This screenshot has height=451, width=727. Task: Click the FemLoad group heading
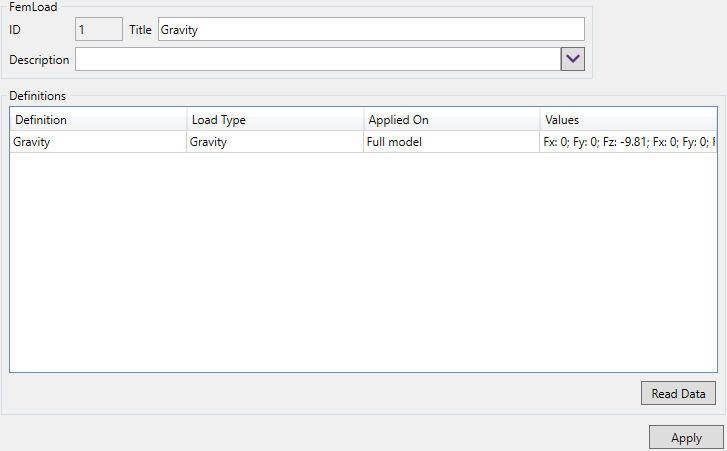[x=33, y=6]
